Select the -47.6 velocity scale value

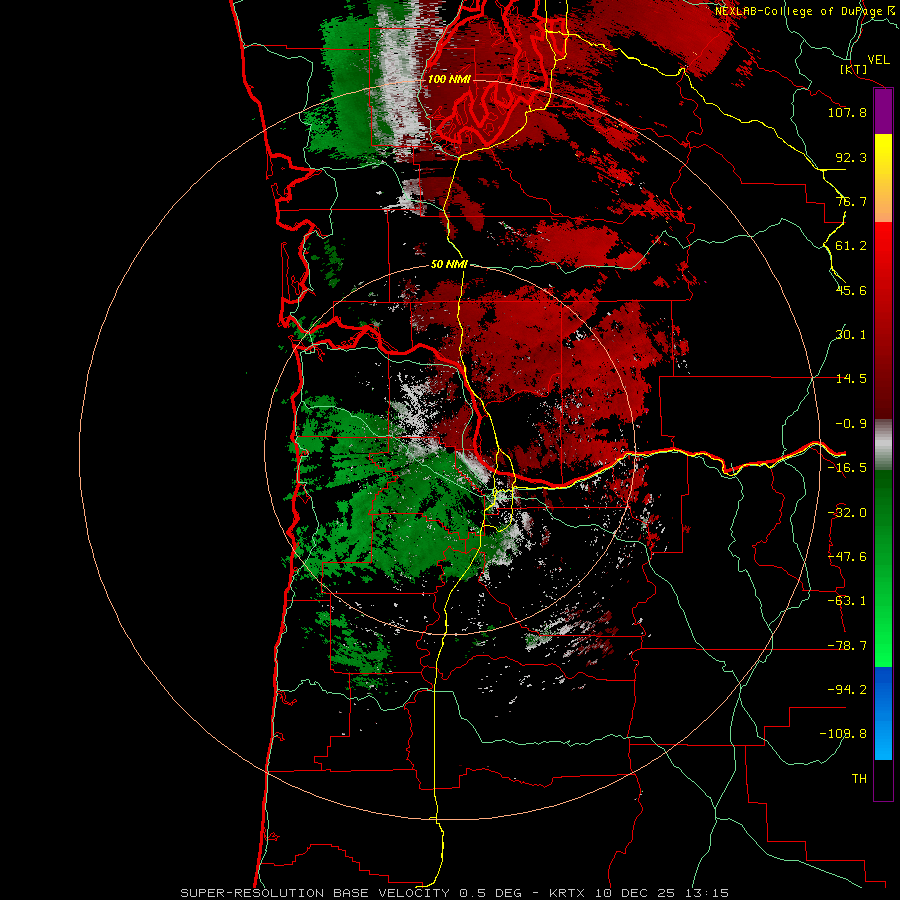tap(847, 557)
